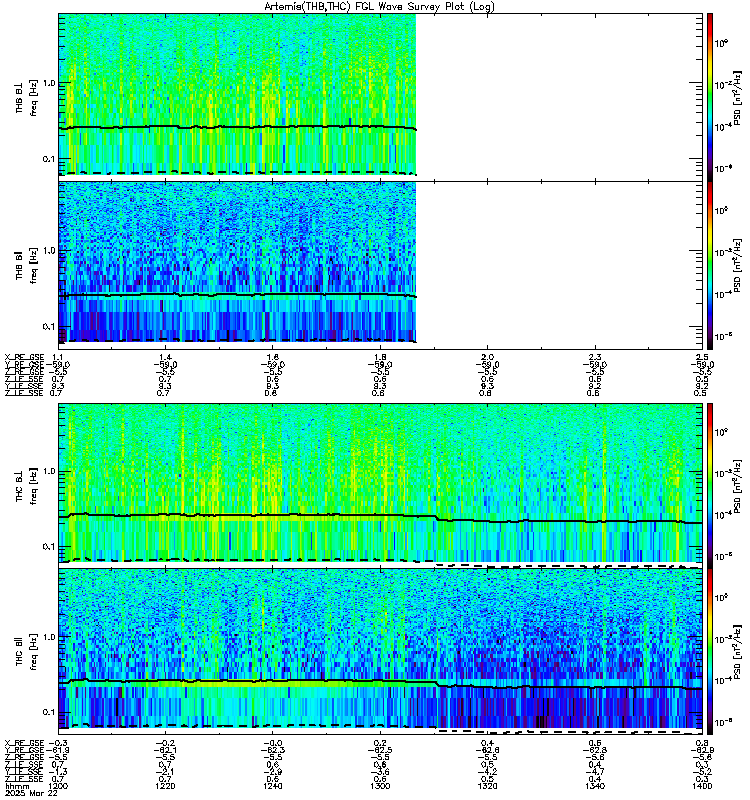750x800 pixels.
Task: Click the PSD color bar of the THC B-perpendicular panel
Action: click(710, 485)
